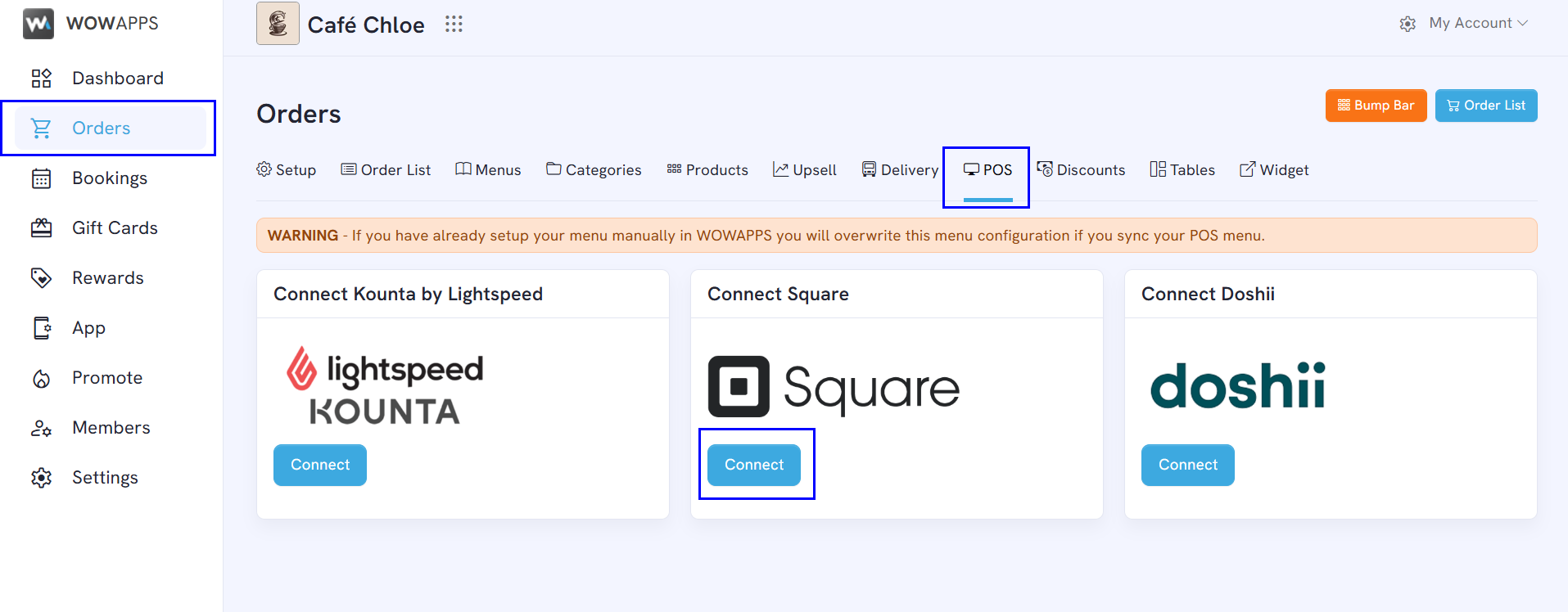Expand the My Account dropdown

tap(1479, 23)
